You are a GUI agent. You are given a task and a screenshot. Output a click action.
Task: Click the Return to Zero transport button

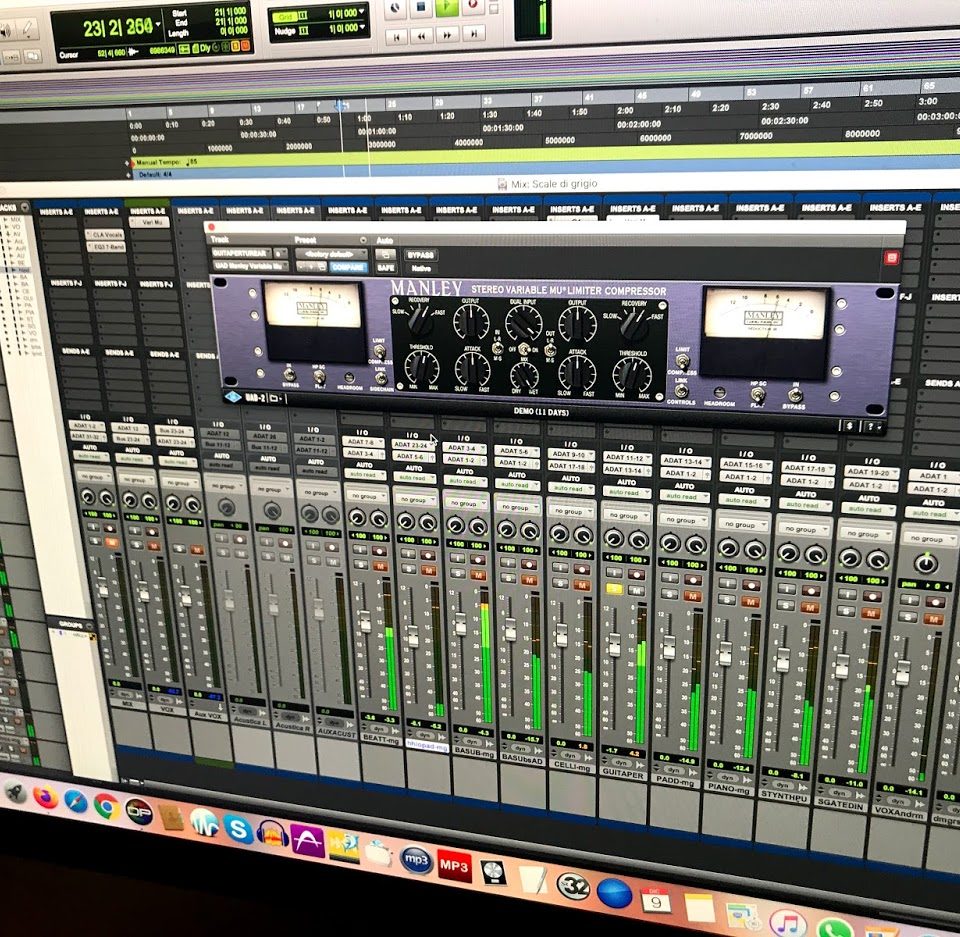397,37
